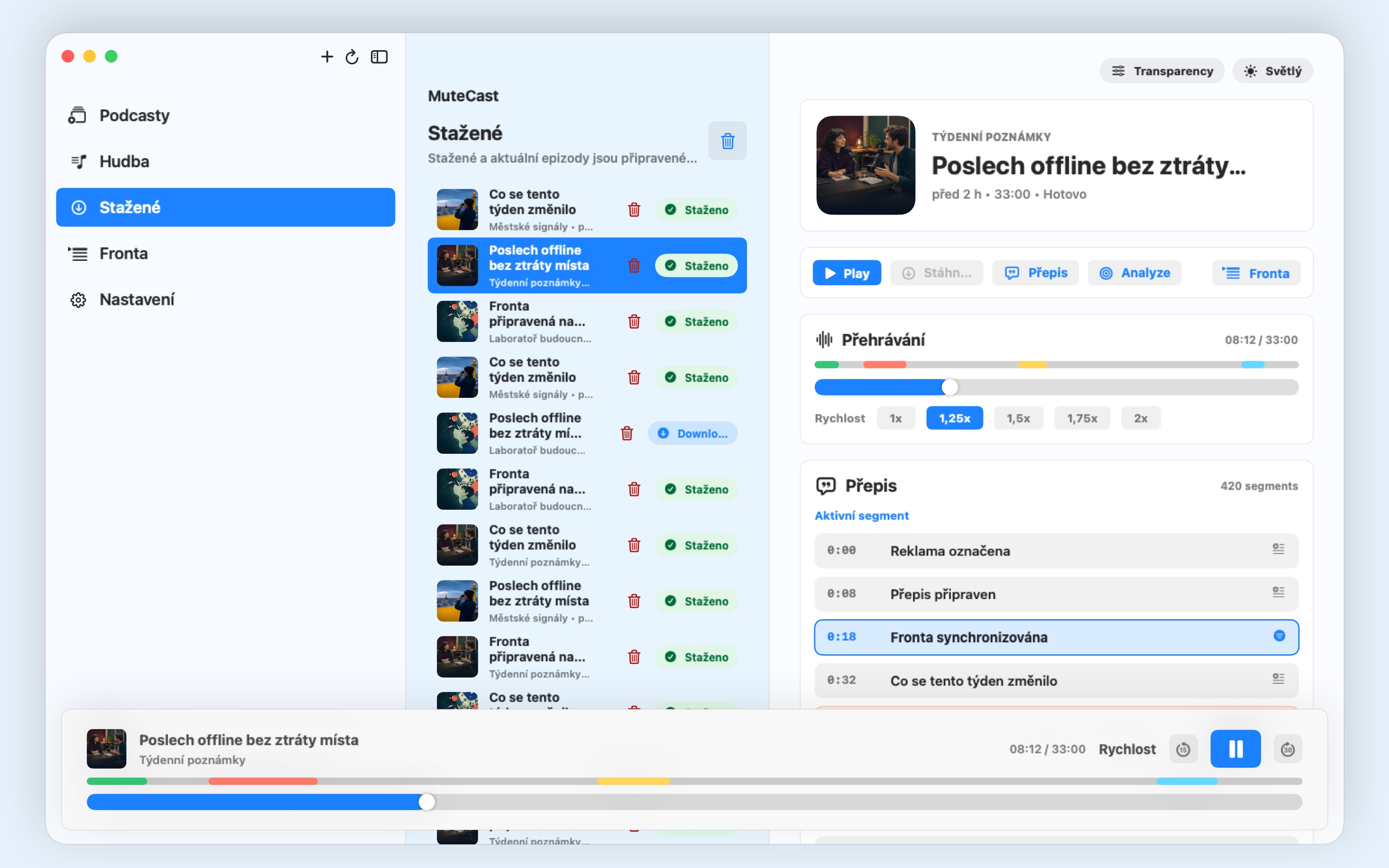The height and width of the screenshot is (868, 1389).
Task: Open Podcasty in the sidebar
Action: 226,115
